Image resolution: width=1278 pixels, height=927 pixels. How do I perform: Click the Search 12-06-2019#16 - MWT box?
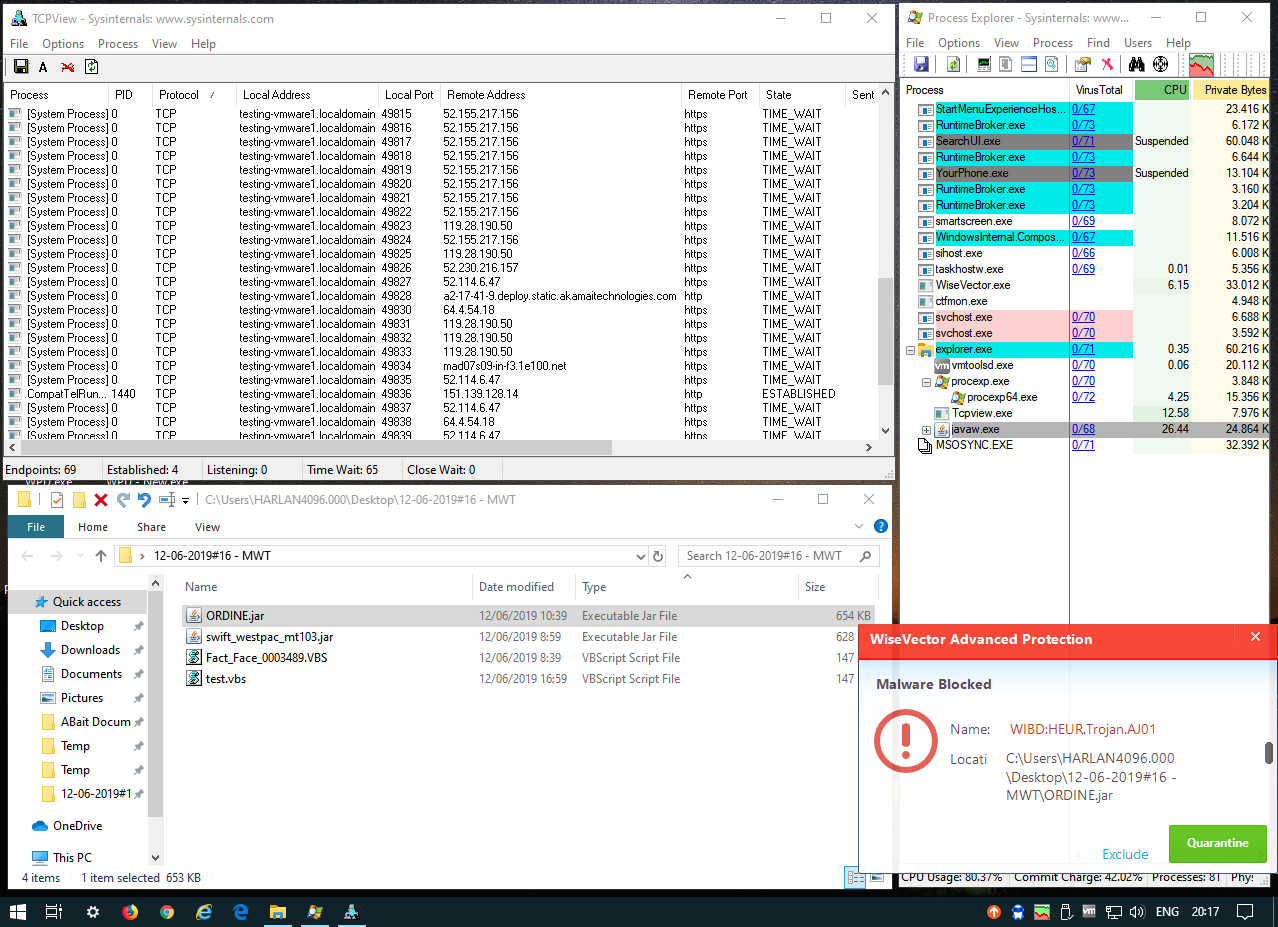779,556
